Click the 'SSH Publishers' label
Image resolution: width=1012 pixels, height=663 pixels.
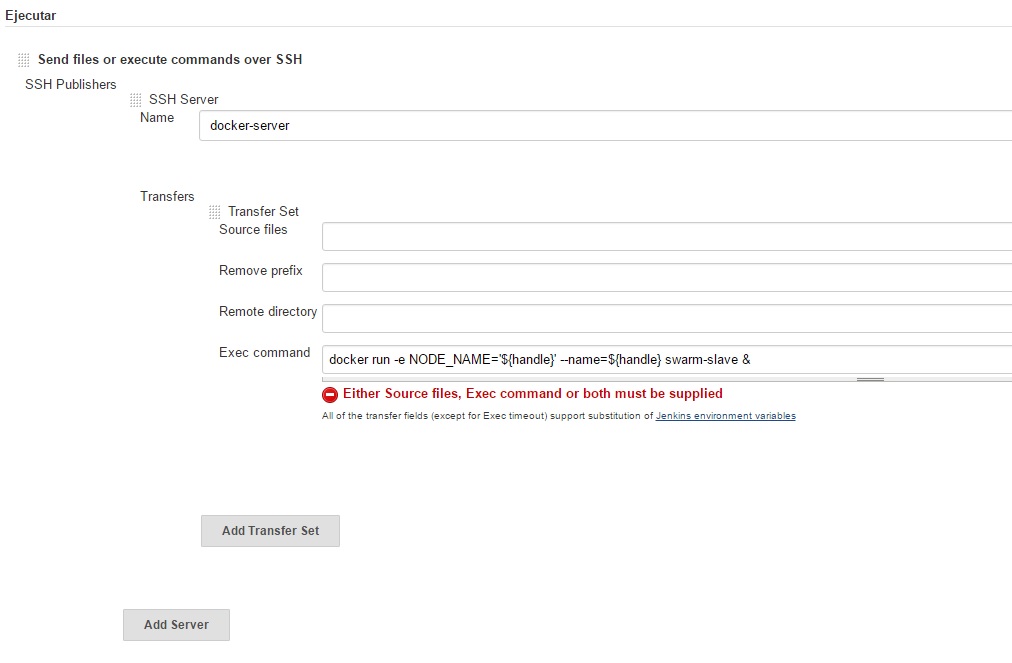pos(70,85)
